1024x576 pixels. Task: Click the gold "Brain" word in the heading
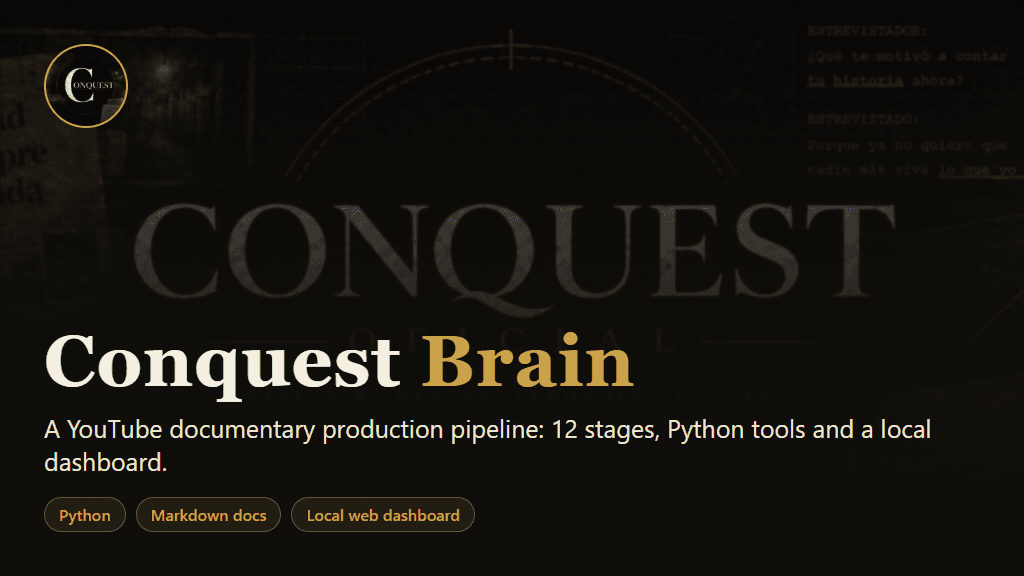(528, 361)
